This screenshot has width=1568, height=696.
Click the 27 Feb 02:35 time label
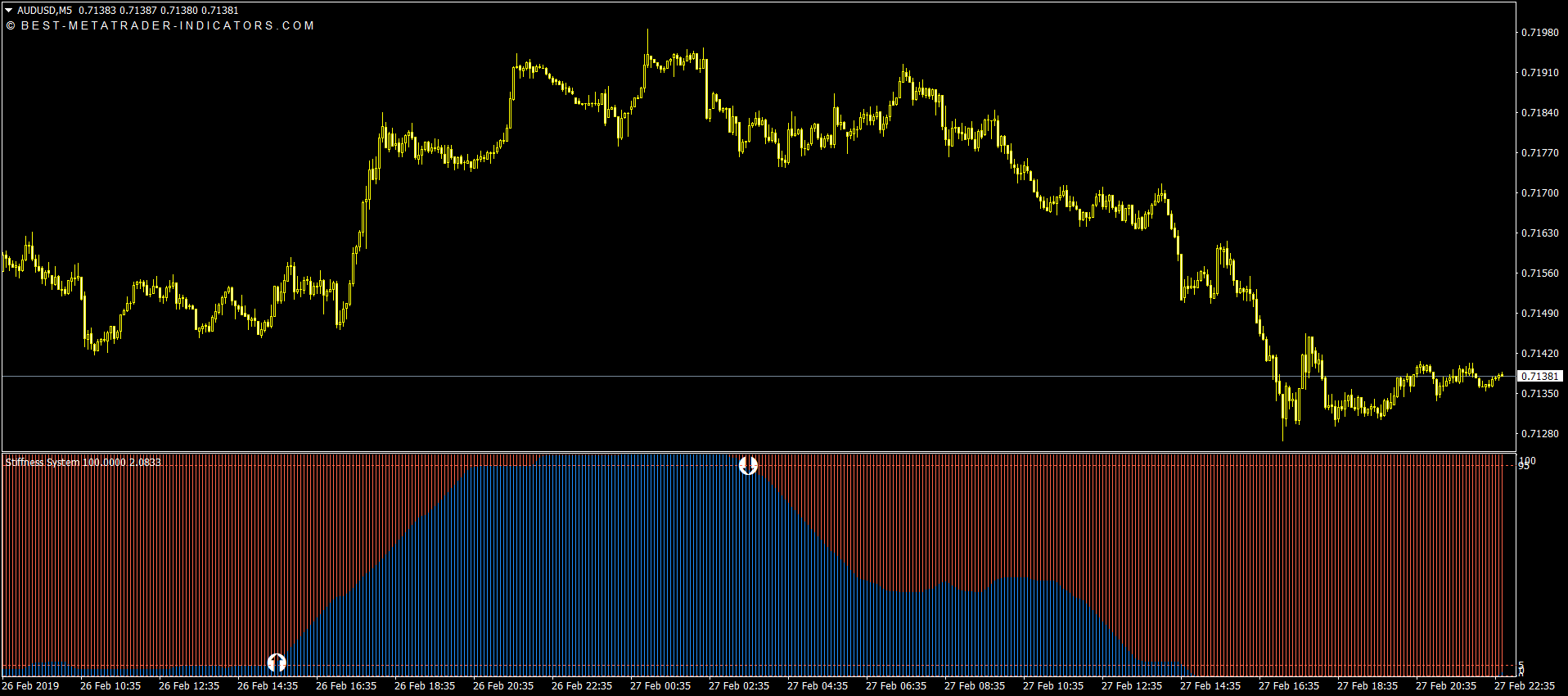click(x=739, y=686)
